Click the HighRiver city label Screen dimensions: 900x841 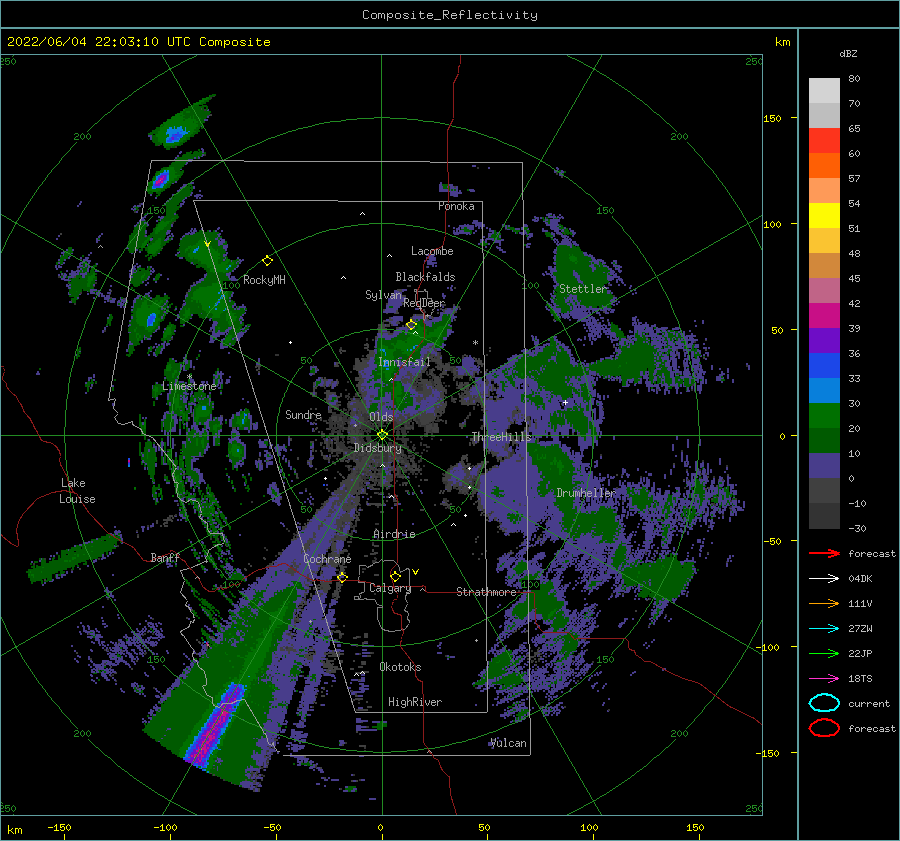[x=415, y=702]
